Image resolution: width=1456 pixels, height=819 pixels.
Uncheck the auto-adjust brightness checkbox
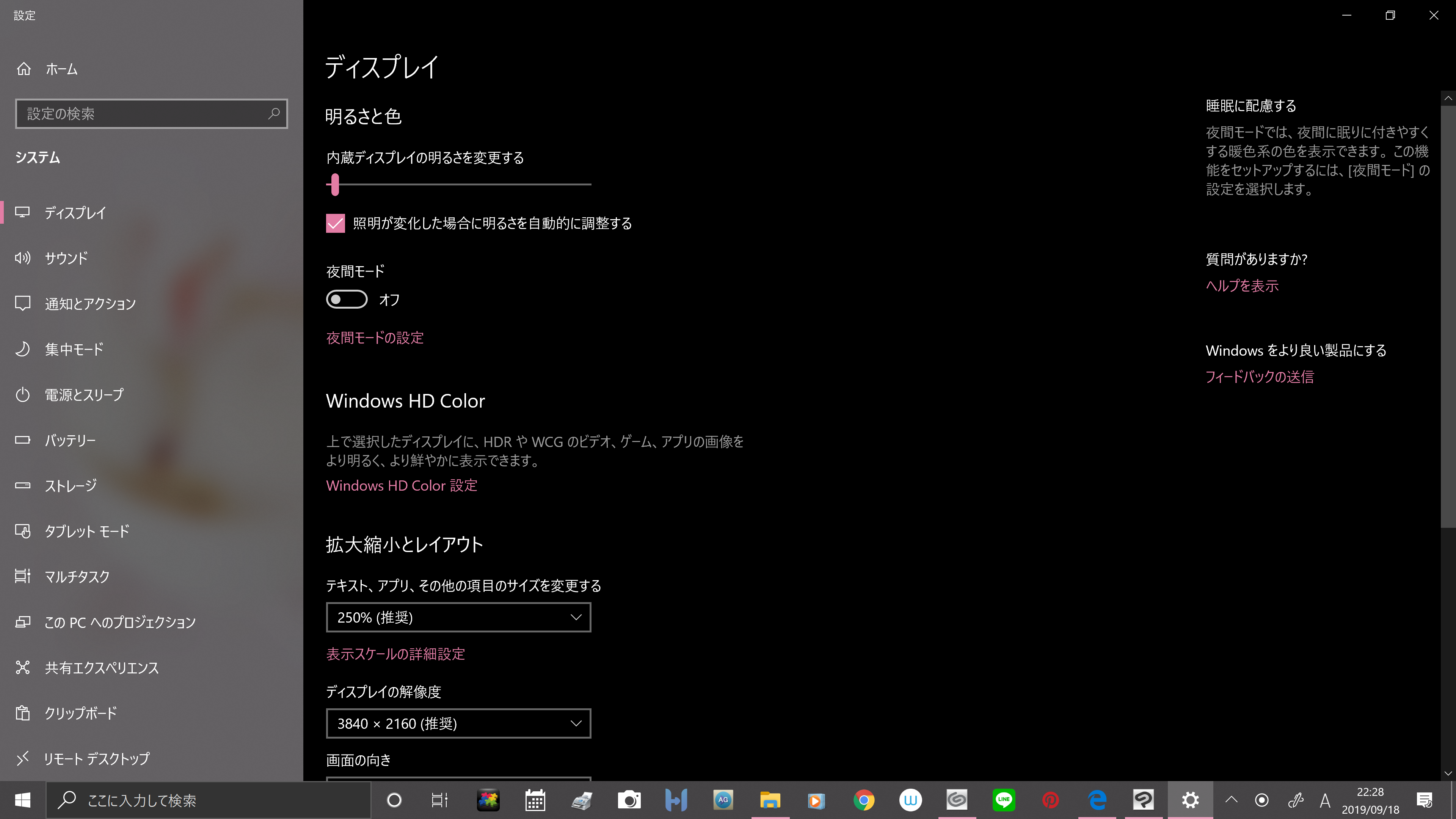pos(335,223)
